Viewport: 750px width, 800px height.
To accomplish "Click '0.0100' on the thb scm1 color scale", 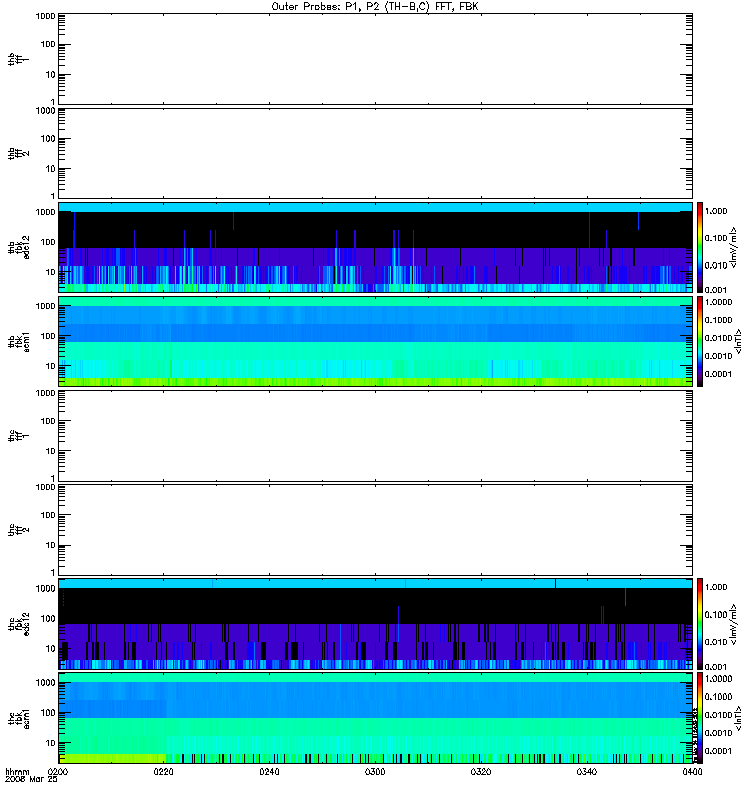I will coord(718,338).
